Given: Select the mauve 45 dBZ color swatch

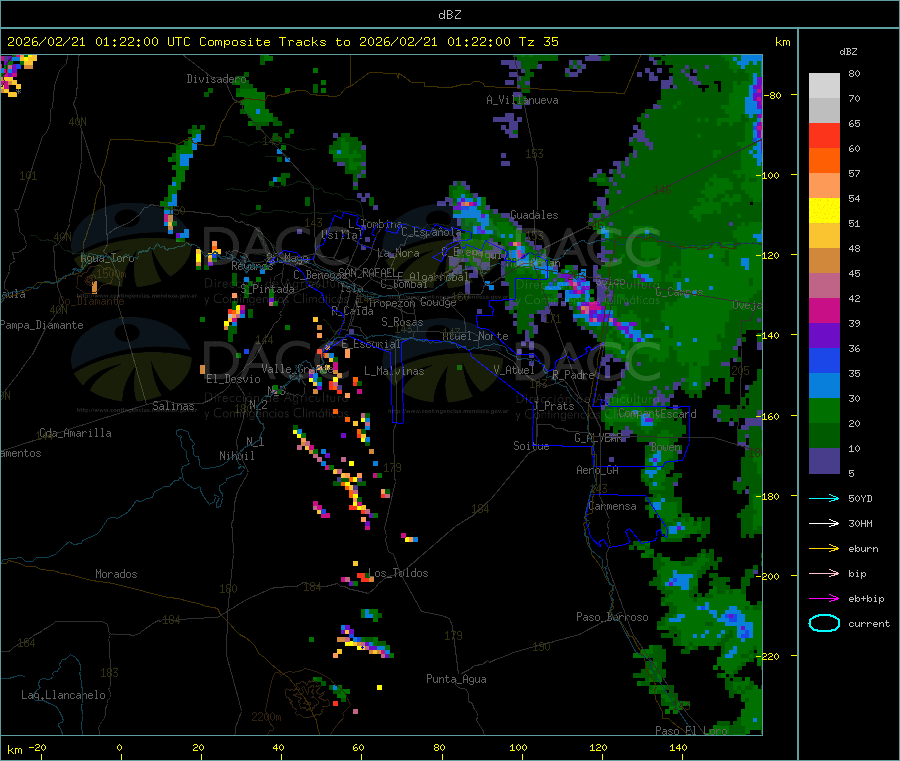Looking at the screenshot, I should pos(824,285).
